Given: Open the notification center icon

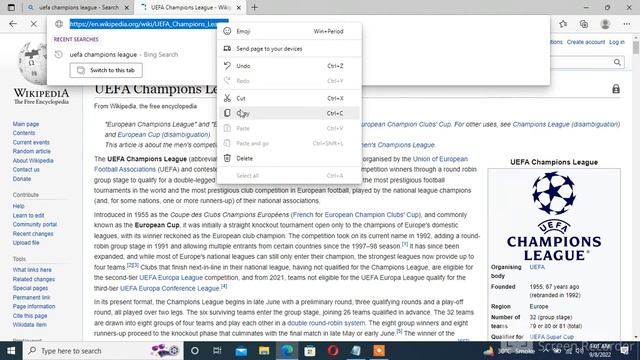Looking at the screenshot, I should click(624, 351).
